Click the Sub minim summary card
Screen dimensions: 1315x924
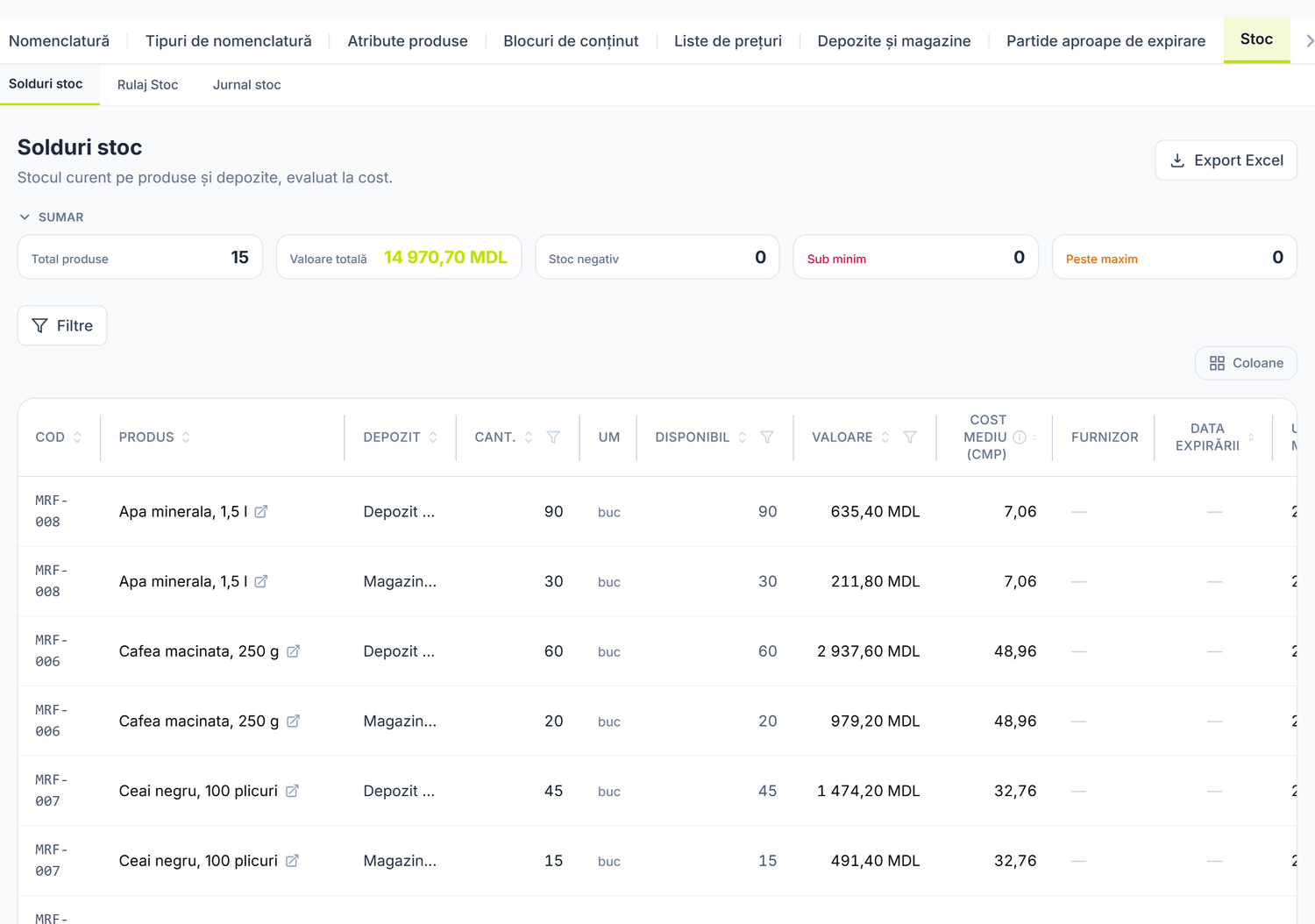[915, 258]
